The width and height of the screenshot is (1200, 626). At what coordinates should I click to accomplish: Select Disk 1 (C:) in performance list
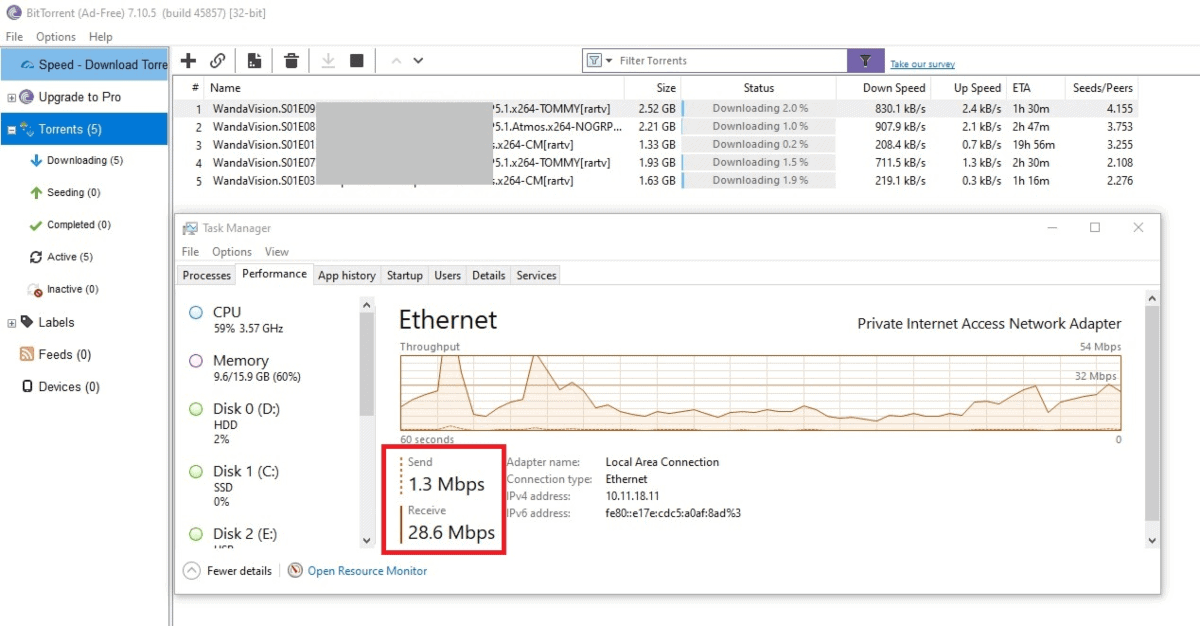pos(267,485)
